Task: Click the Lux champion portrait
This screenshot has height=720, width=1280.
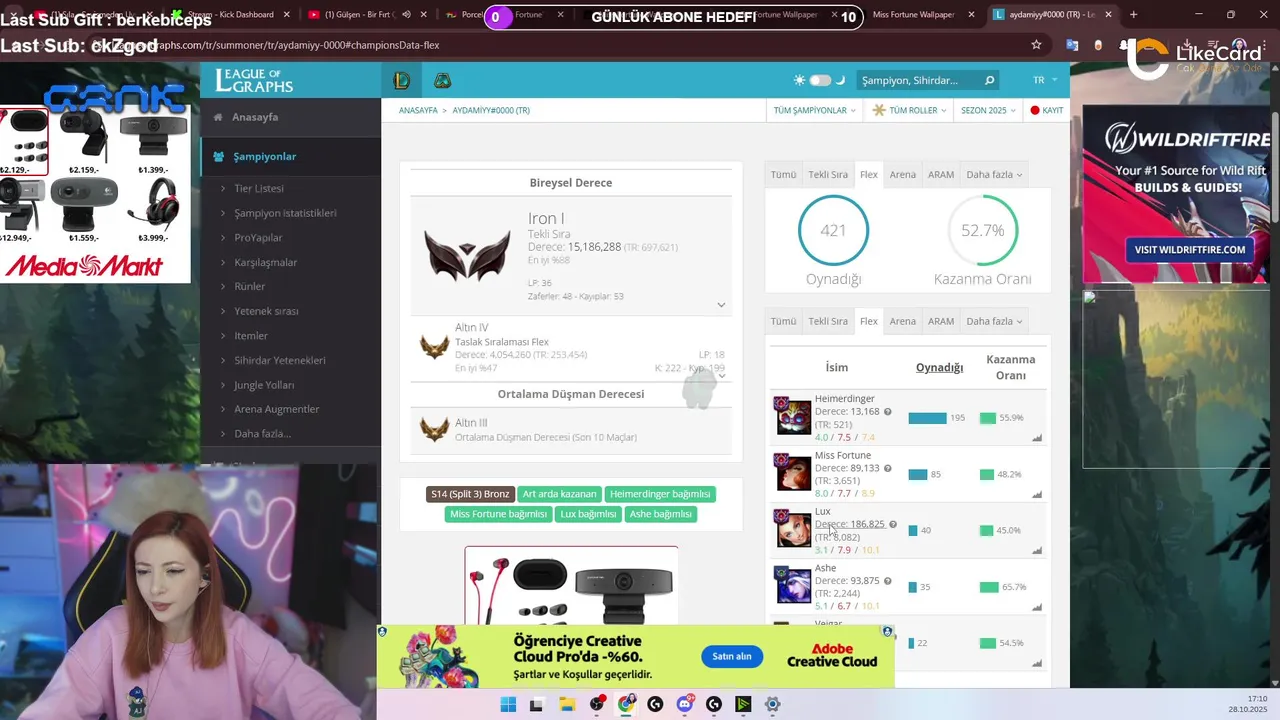Action: (x=794, y=529)
